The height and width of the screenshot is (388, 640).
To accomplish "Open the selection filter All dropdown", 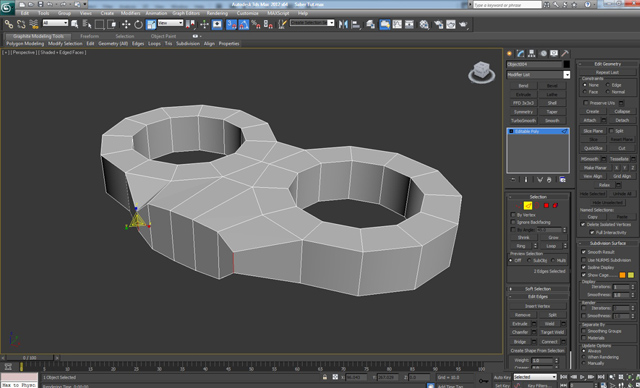I will coord(55,23).
